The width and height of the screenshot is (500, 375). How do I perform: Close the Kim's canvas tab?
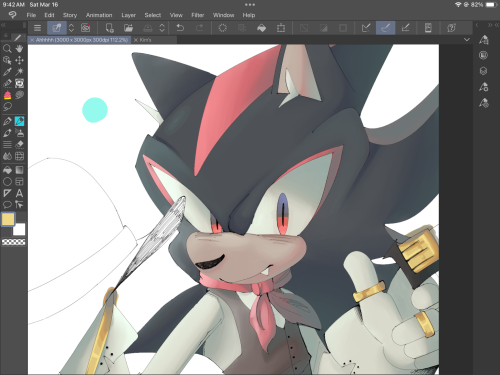click(136, 40)
